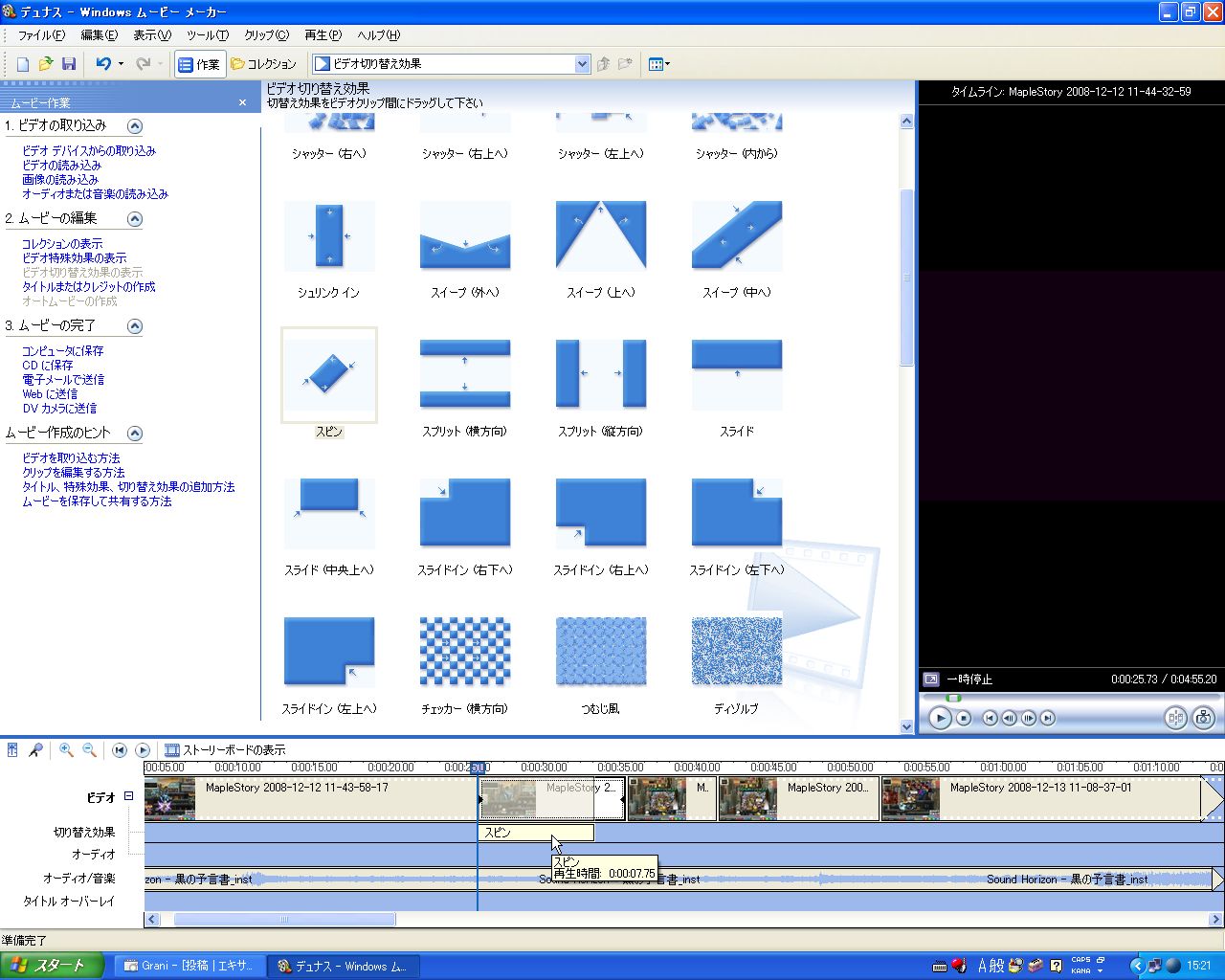The height and width of the screenshot is (980, 1225).
Task: Select the スイープ (上へ) transition thumbnail
Action: click(x=601, y=235)
